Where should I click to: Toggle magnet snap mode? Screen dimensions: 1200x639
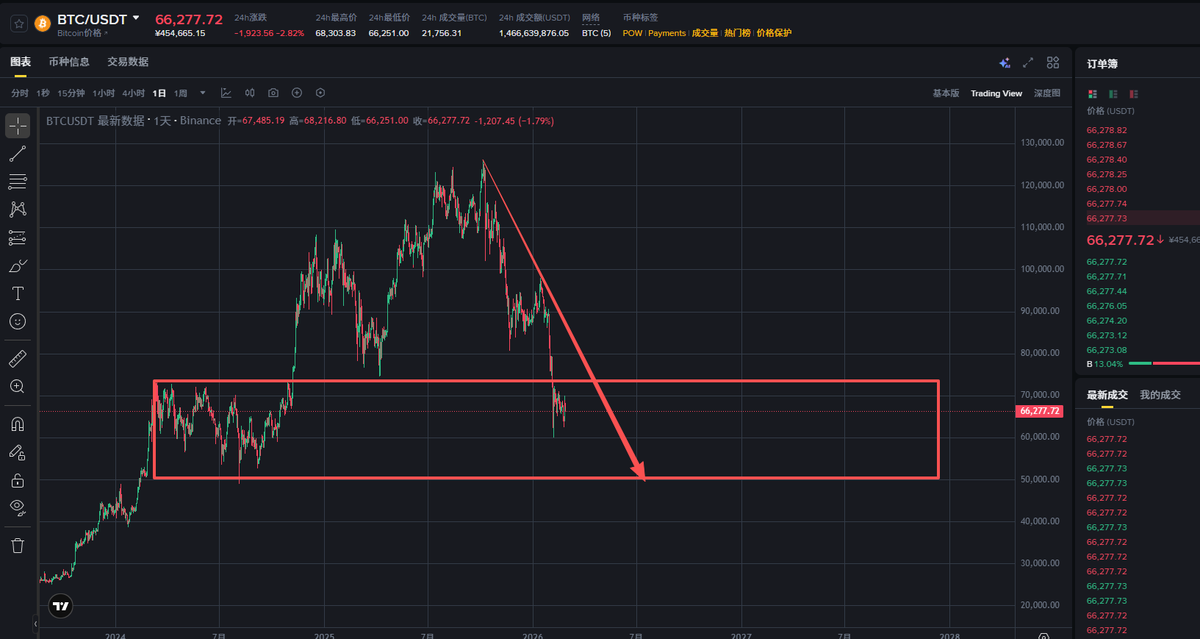click(17, 424)
